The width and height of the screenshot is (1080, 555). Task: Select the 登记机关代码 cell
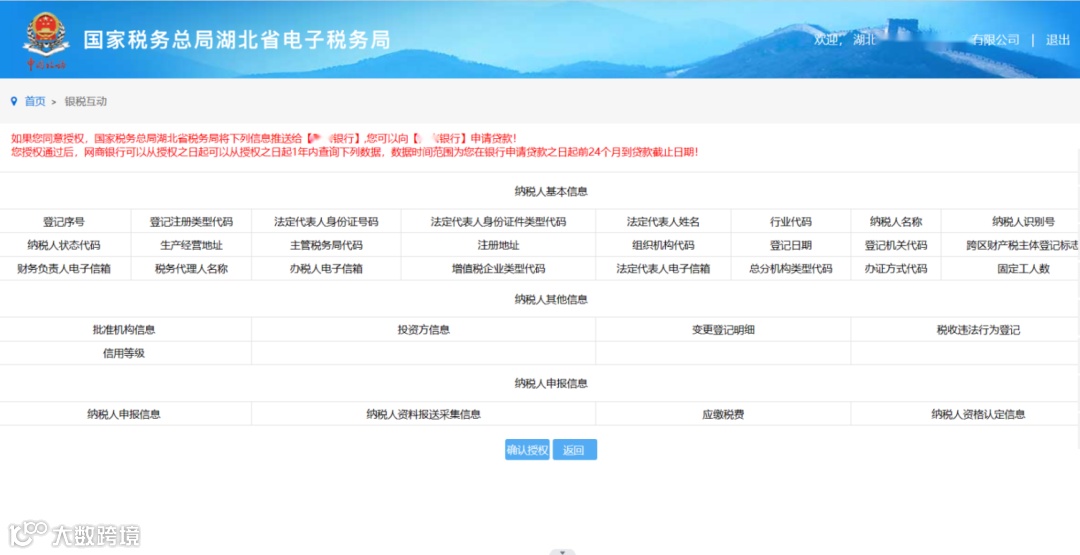click(x=895, y=245)
